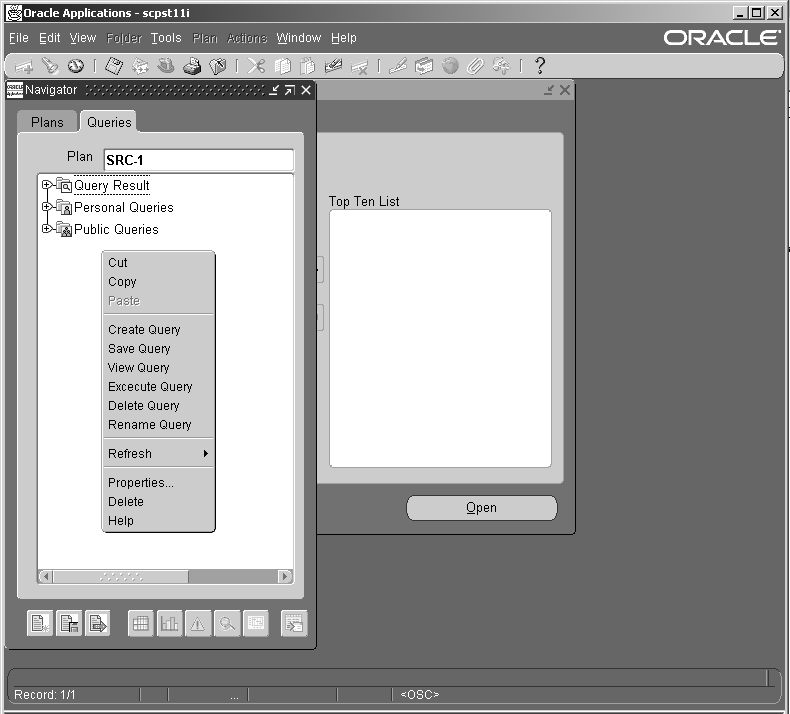Click the Paste clipboard toolbar icon
This screenshot has height=714, width=790.
point(307,66)
